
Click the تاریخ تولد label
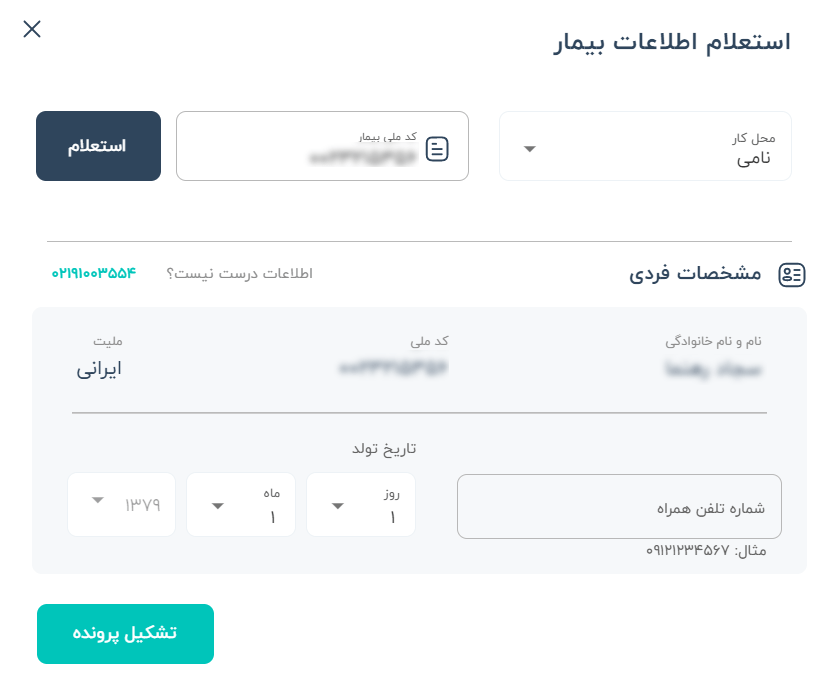pos(384,449)
